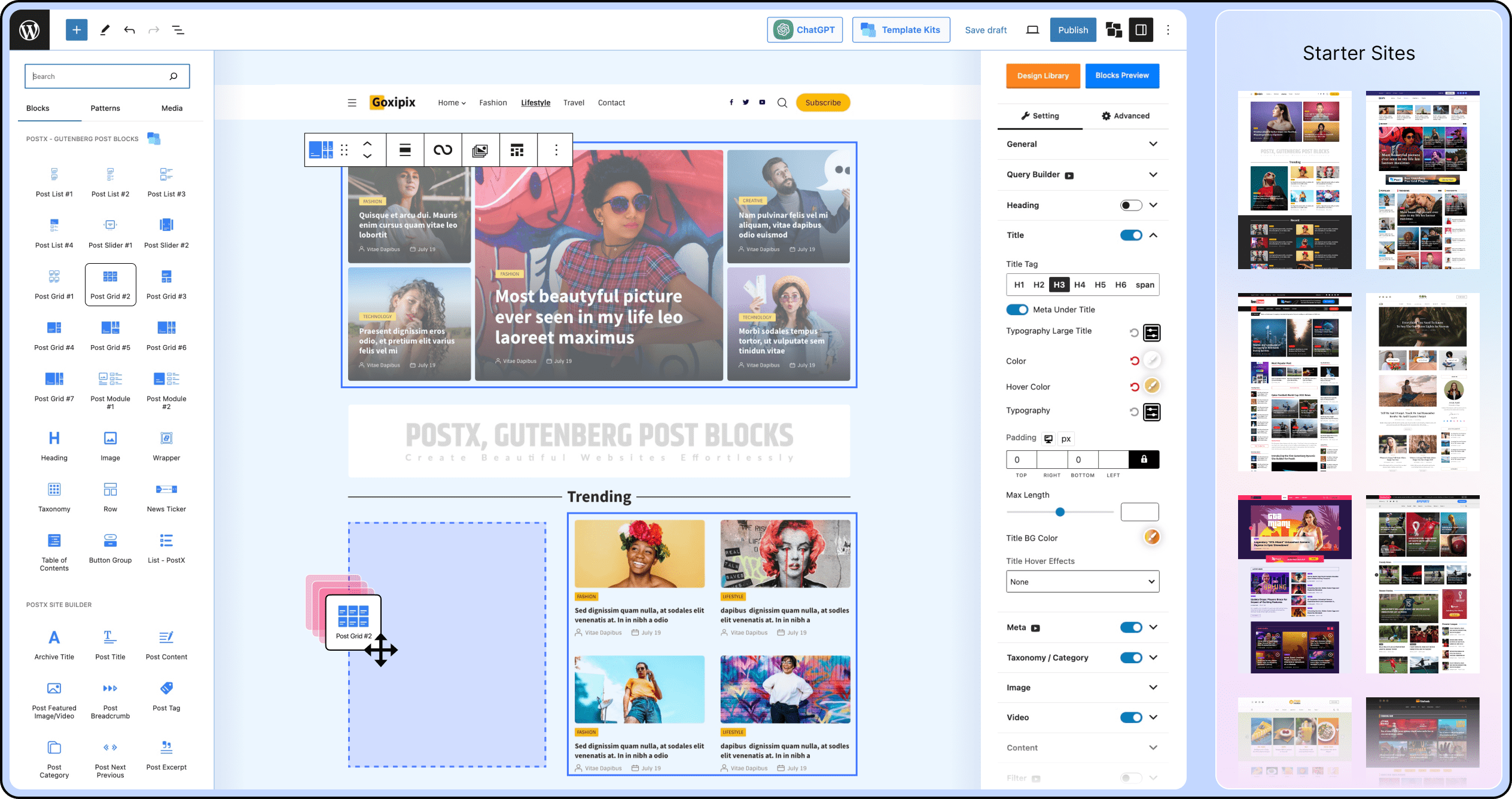Expand the Query Builder section chevron
This screenshot has width=1512, height=799.
pyautogui.click(x=1153, y=175)
